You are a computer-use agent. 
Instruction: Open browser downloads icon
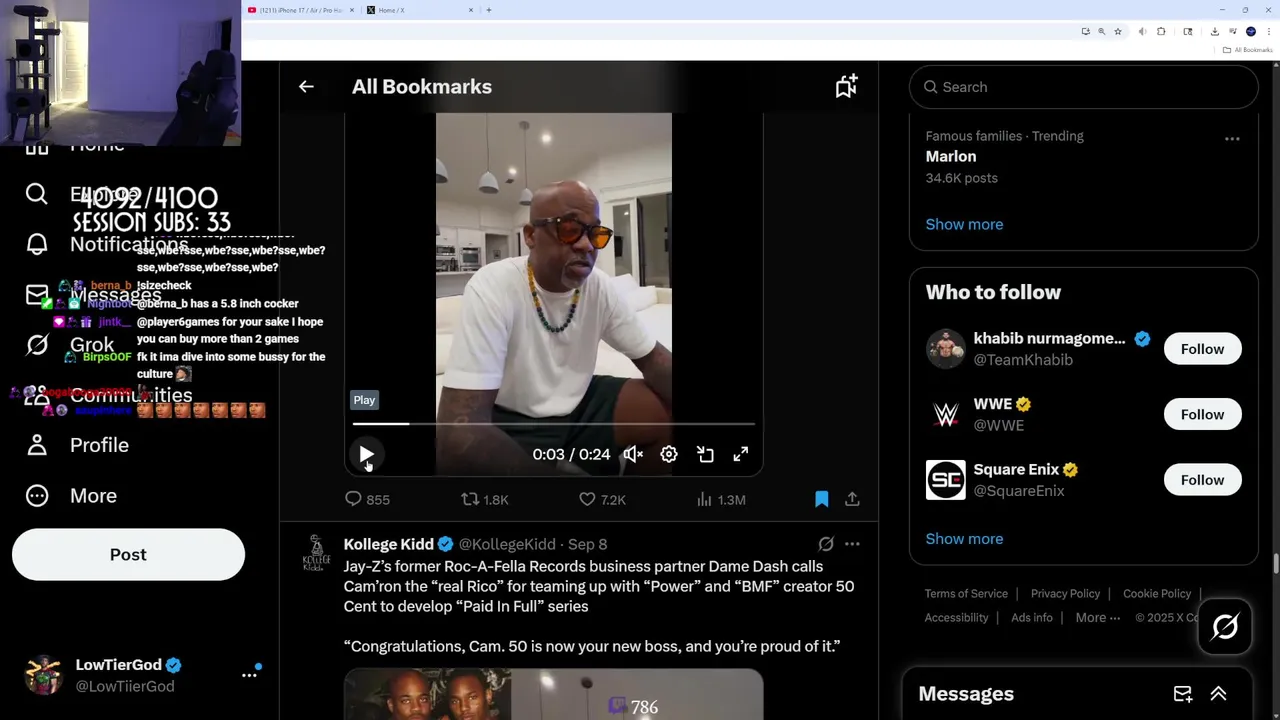click(x=1214, y=31)
